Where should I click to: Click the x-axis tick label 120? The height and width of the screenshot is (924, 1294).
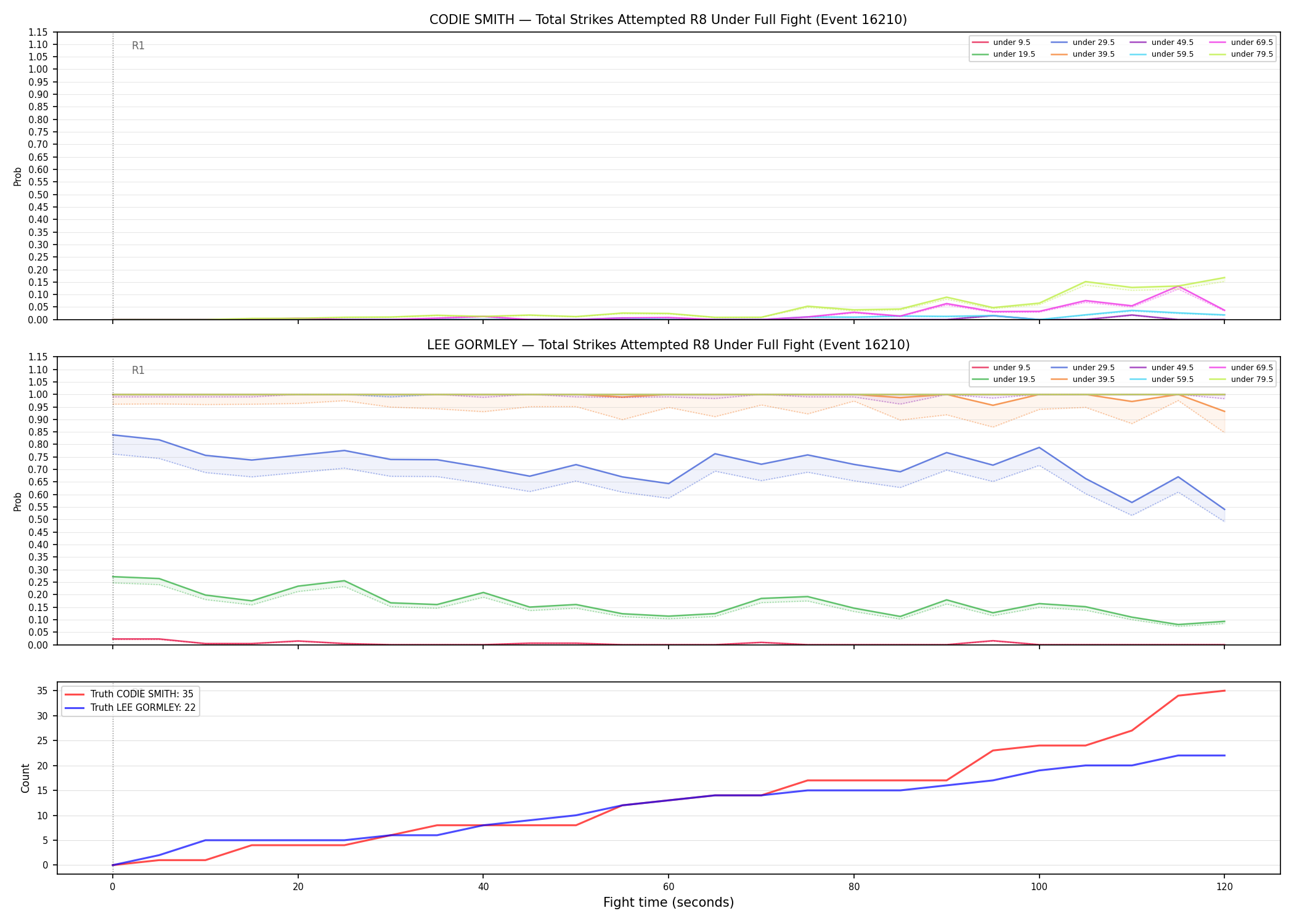tap(1224, 887)
